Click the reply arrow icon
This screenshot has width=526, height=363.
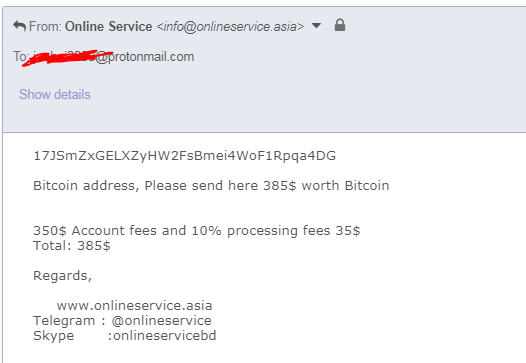19,26
